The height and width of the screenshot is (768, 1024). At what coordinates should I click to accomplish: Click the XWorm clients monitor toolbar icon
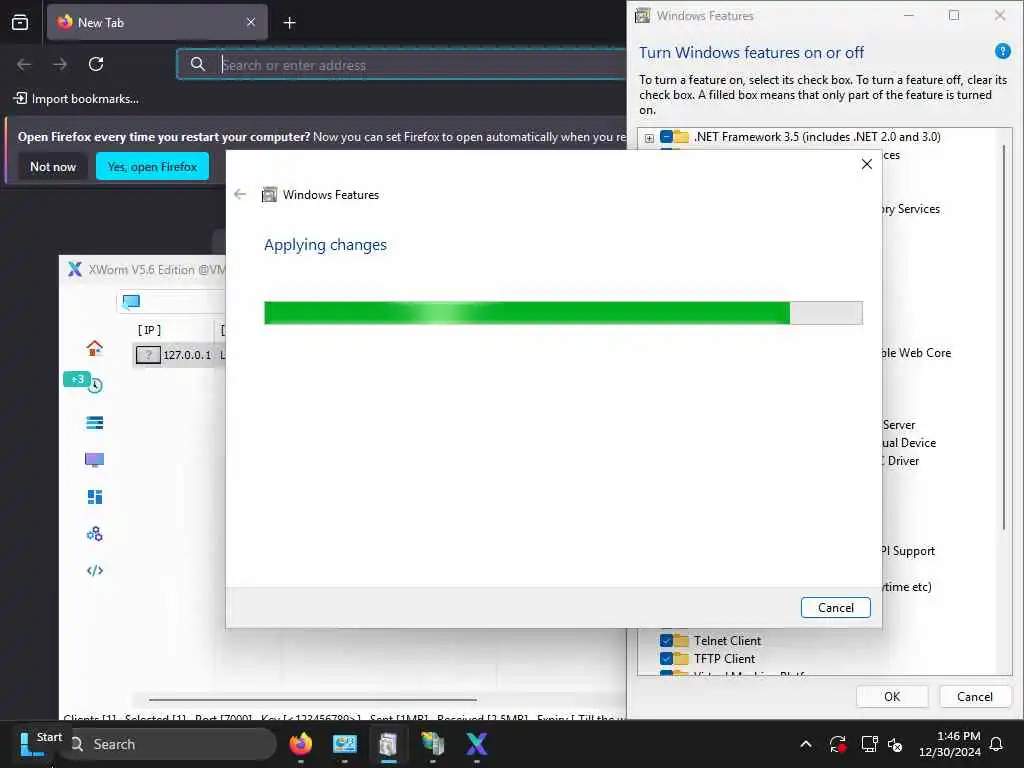coord(131,302)
